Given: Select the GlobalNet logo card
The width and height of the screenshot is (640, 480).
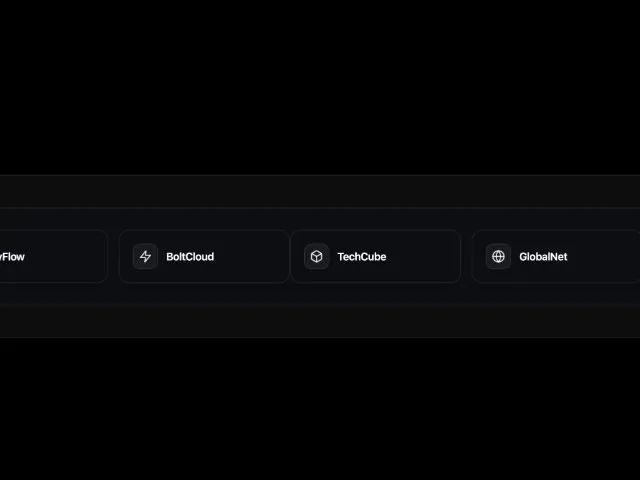Looking at the screenshot, I should coord(556,256).
